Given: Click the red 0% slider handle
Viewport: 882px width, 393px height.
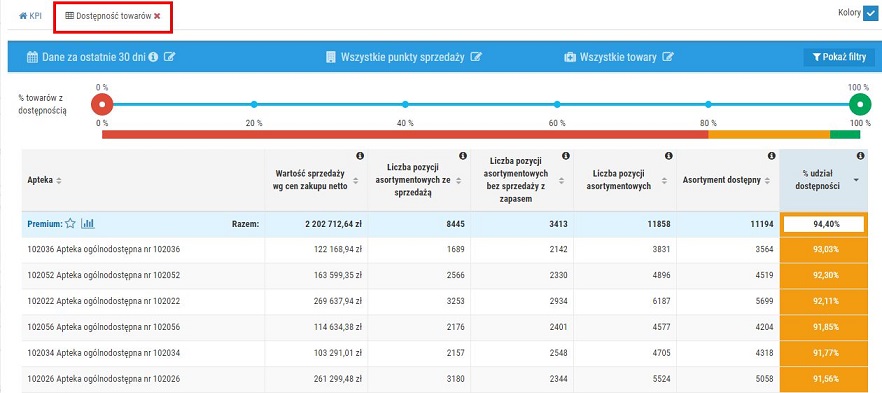Looking at the screenshot, I should click(x=102, y=105).
